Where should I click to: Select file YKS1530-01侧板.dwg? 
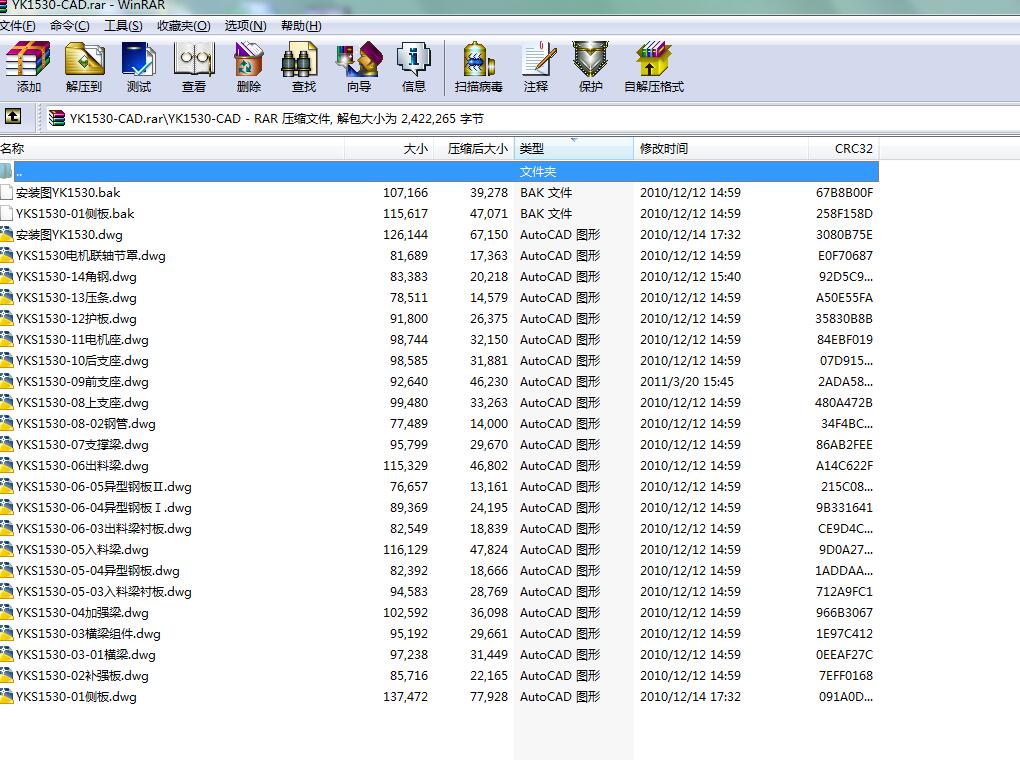76,697
